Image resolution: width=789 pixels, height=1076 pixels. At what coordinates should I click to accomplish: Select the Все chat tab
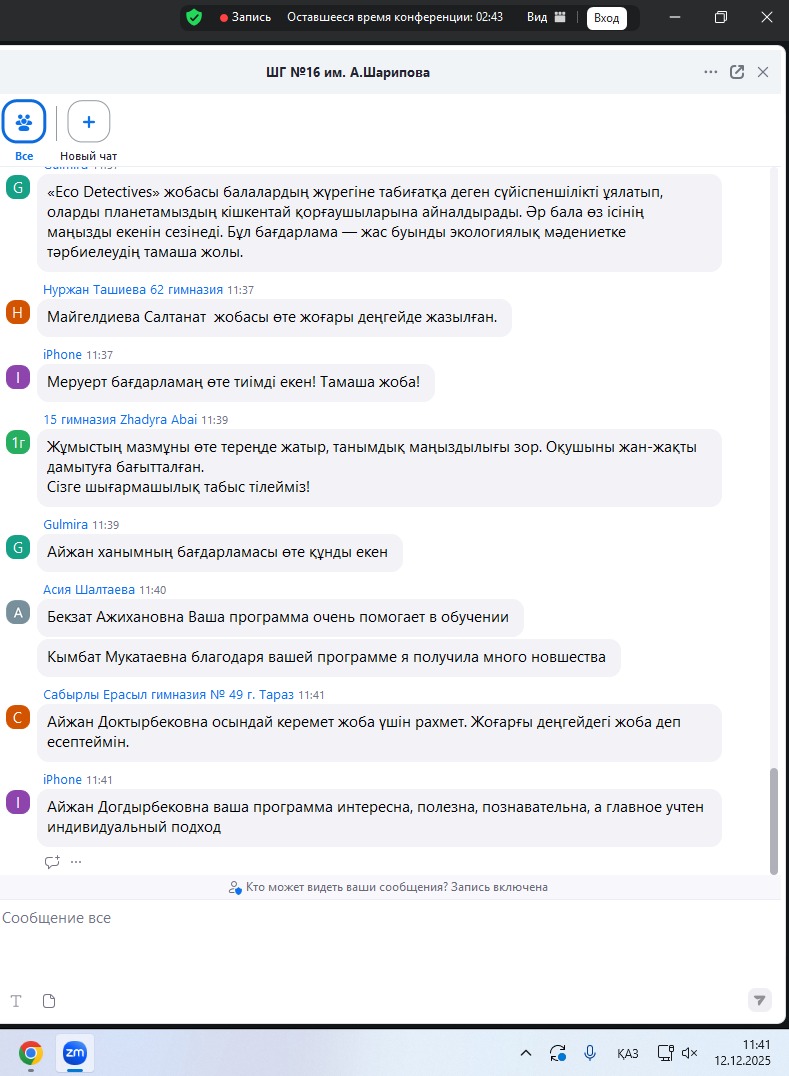(x=24, y=123)
